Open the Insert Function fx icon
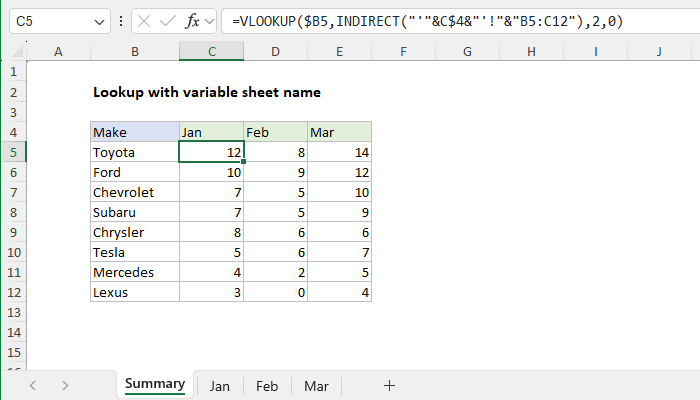Viewport: 700px width, 400px height. point(192,21)
